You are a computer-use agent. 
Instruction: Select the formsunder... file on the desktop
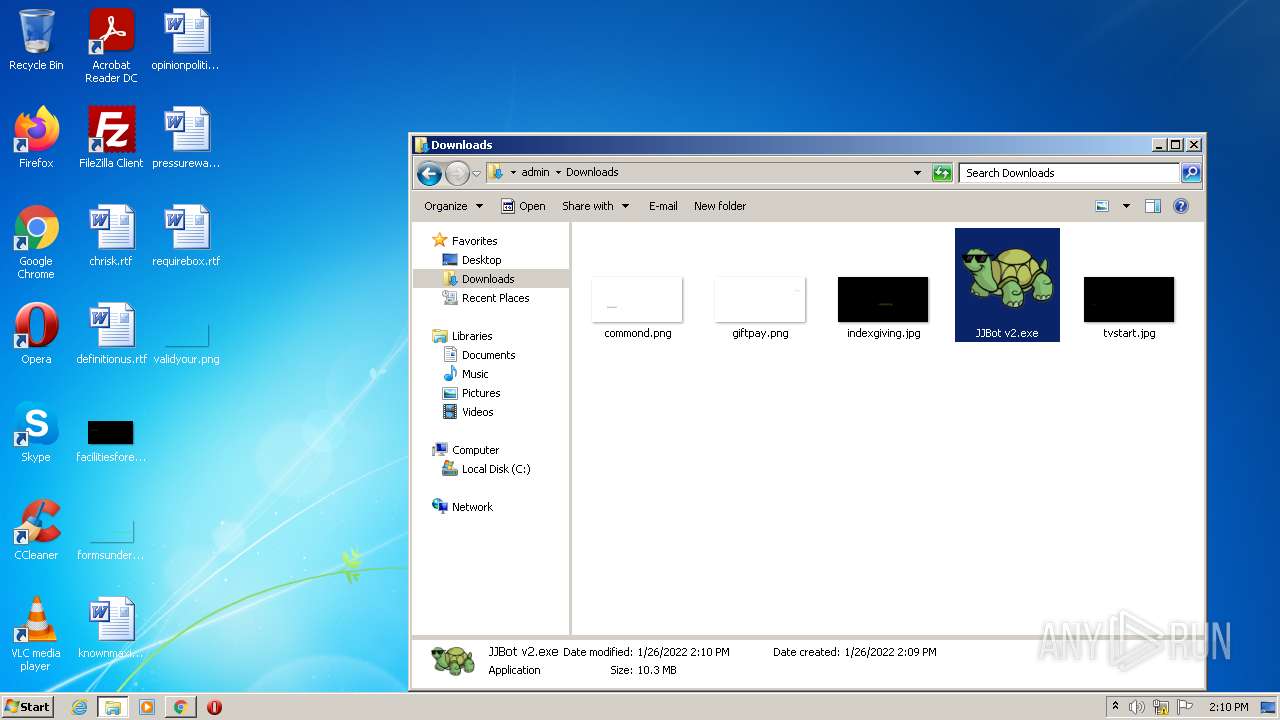[111, 538]
